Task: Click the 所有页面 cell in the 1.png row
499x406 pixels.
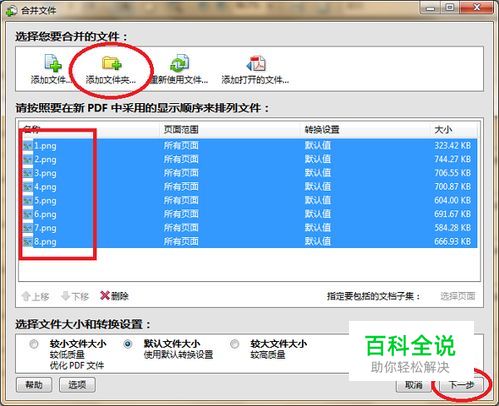Action: coord(181,146)
